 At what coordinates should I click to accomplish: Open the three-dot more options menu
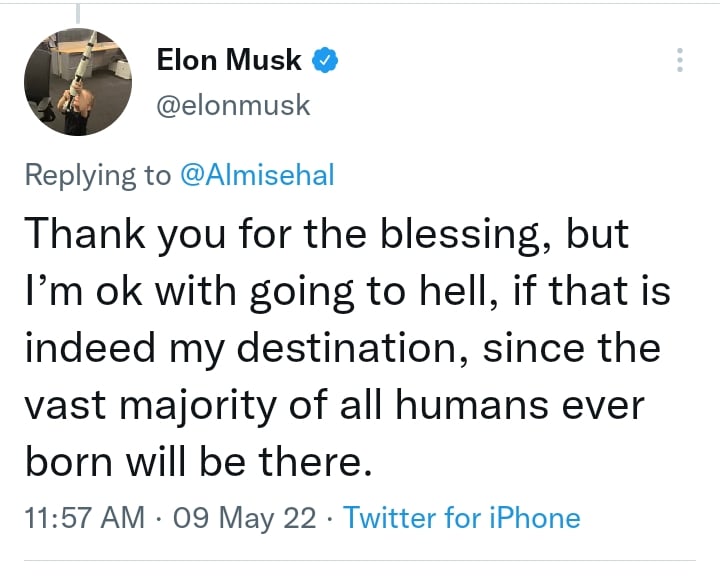tap(681, 60)
